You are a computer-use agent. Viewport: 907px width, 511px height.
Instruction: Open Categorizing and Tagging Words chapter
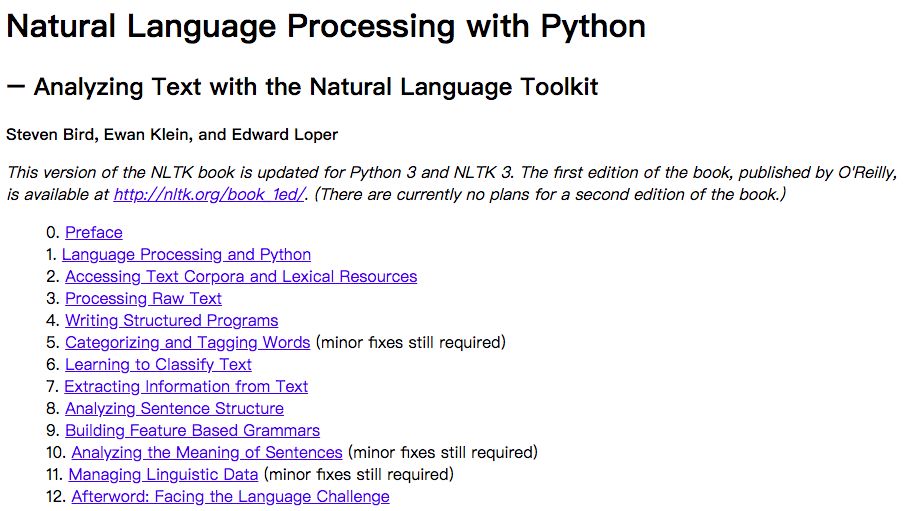188,343
